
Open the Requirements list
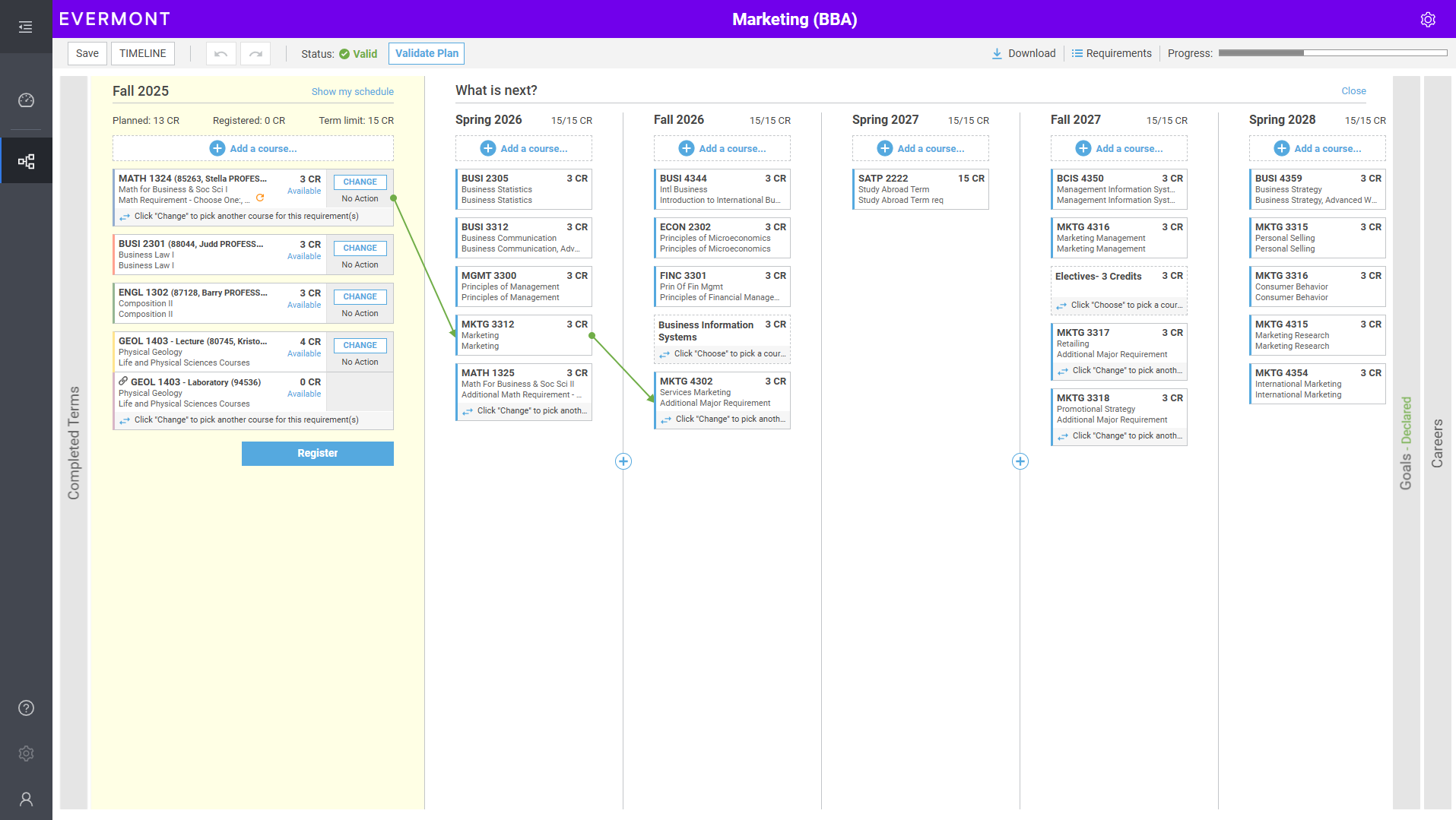click(1111, 53)
